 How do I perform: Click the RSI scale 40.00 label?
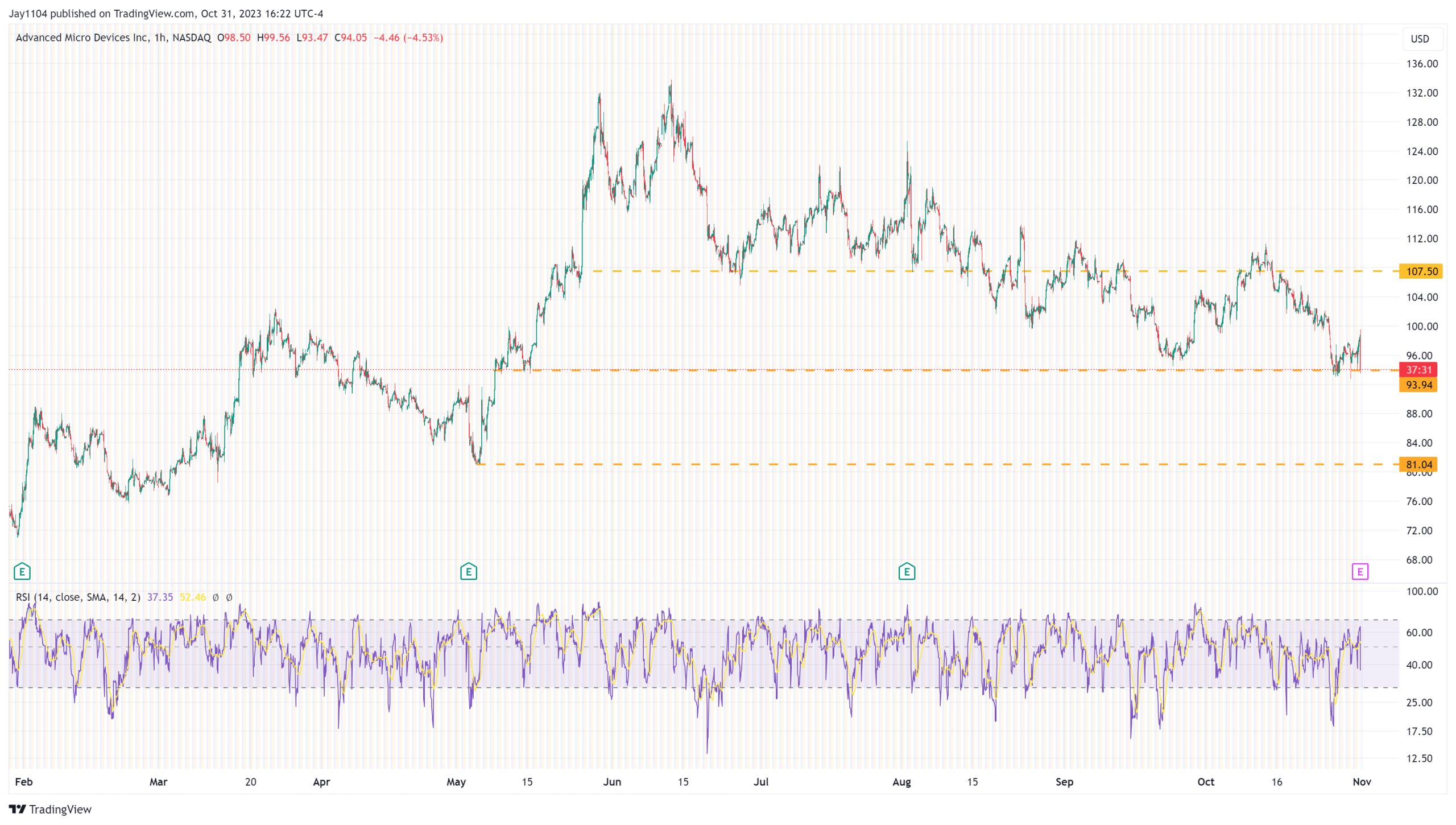(1419, 665)
